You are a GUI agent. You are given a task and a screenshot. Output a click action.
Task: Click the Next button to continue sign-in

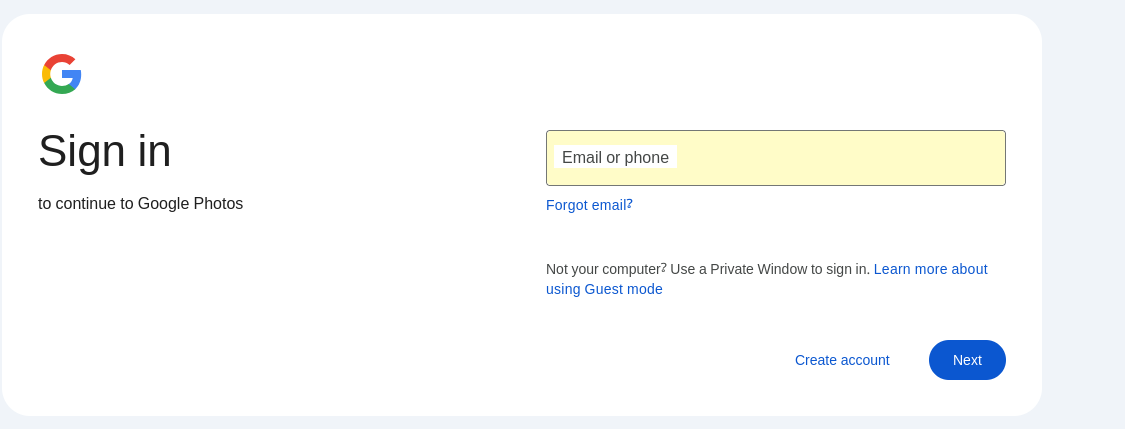[x=967, y=360]
